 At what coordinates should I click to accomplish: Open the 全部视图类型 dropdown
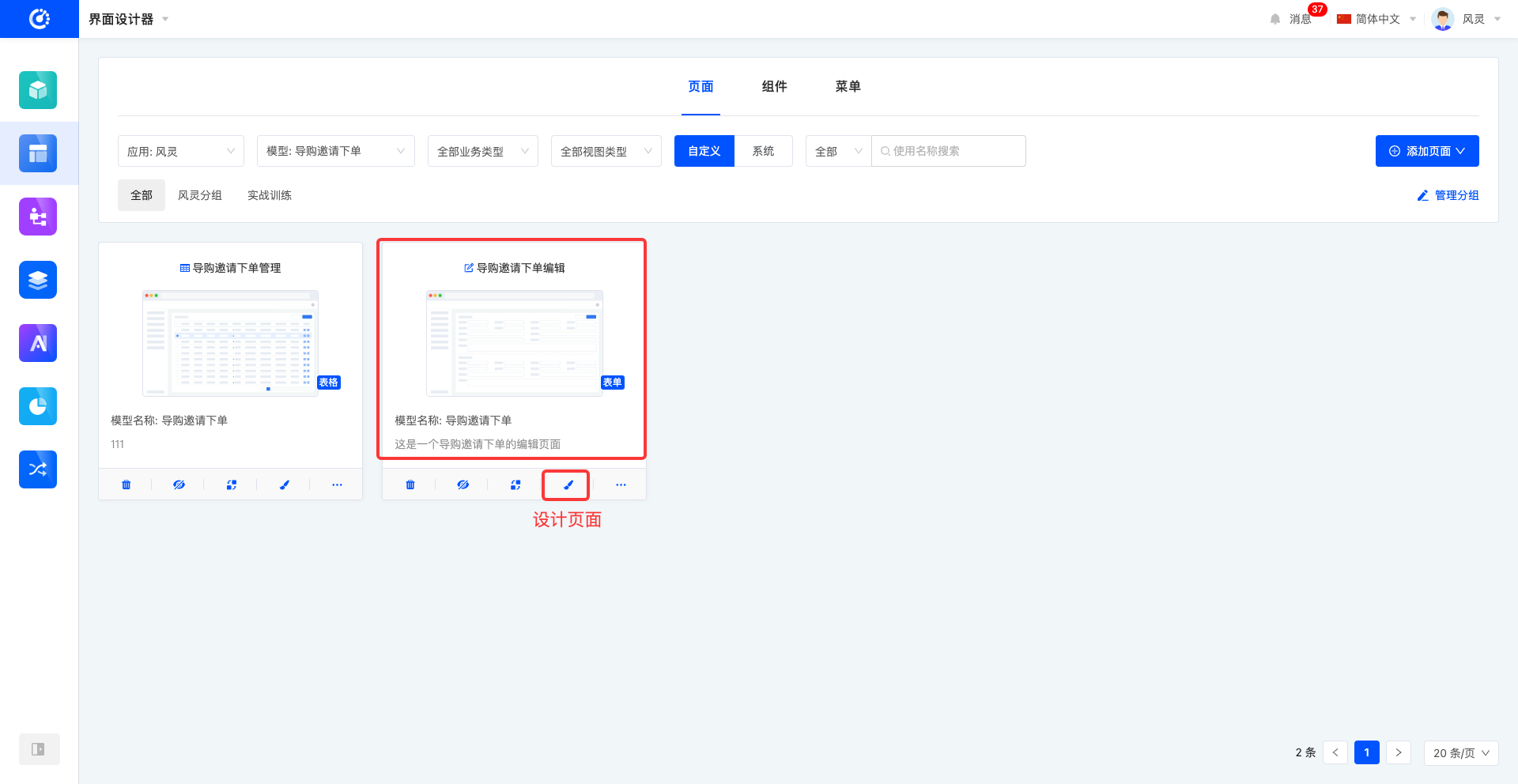[x=606, y=151]
